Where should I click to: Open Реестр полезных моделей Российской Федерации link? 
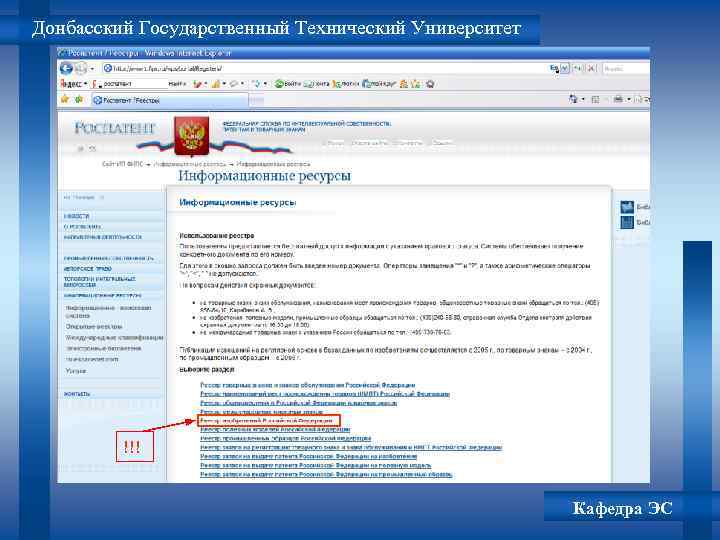(x=275, y=430)
